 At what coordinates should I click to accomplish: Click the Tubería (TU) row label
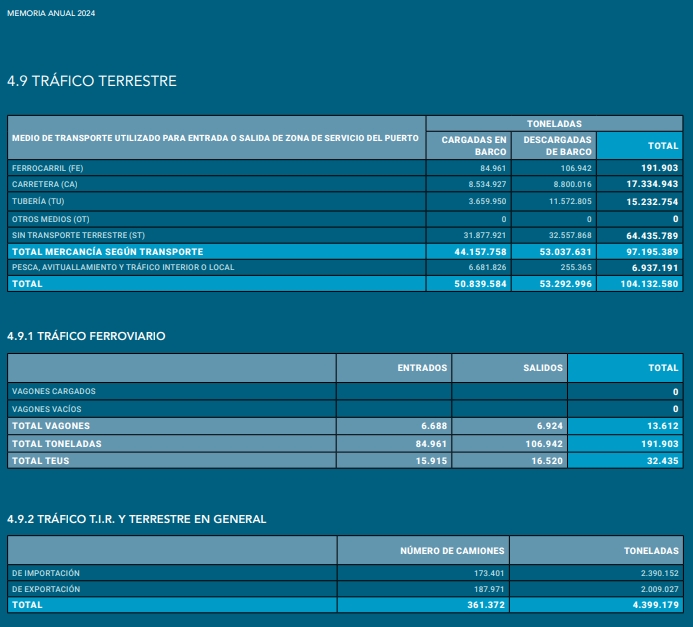(41, 202)
